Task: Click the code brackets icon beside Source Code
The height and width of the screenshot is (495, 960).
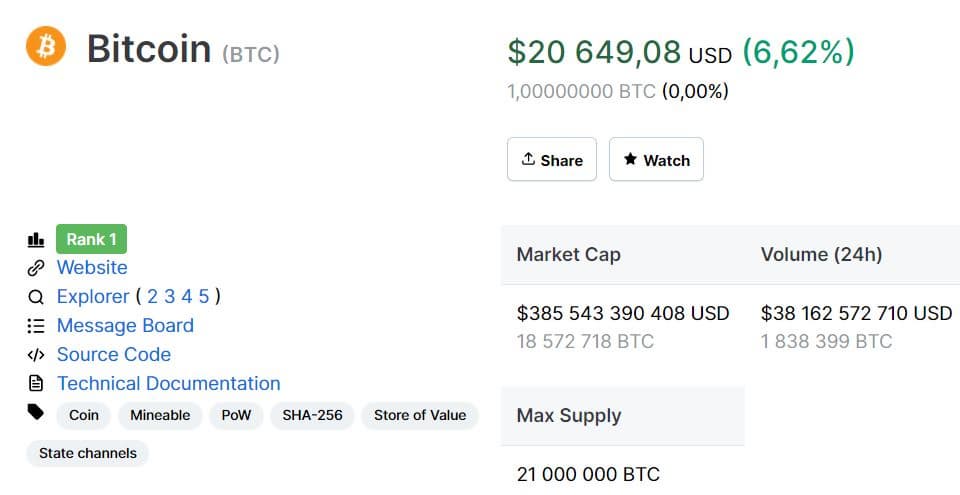Action: [x=36, y=355]
